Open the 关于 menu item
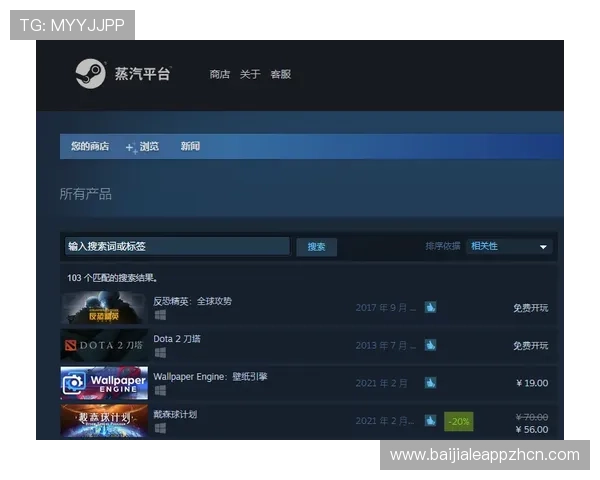Viewport: 600px width, 480px height. point(250,74)
